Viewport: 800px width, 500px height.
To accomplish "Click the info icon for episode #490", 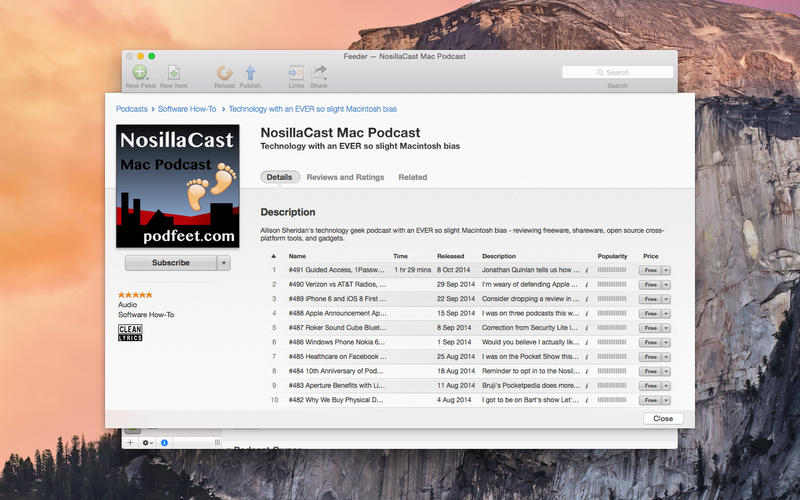I will point(587,285).
